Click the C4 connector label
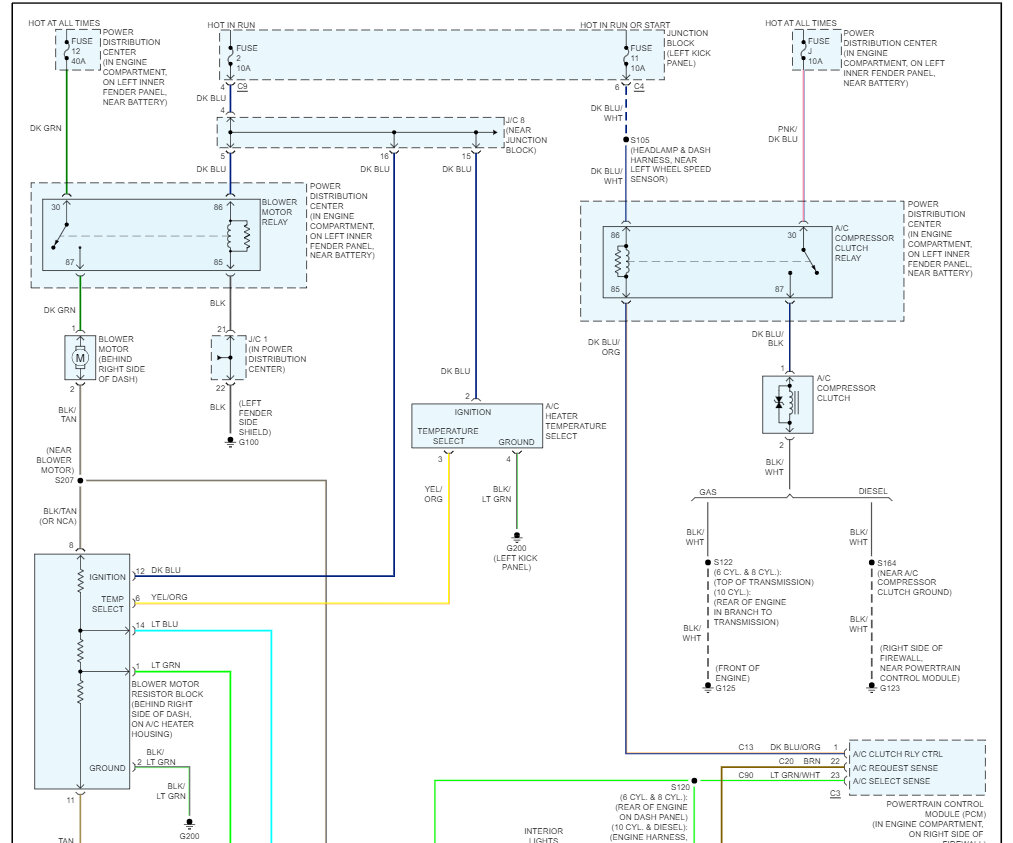 [639, 86]
